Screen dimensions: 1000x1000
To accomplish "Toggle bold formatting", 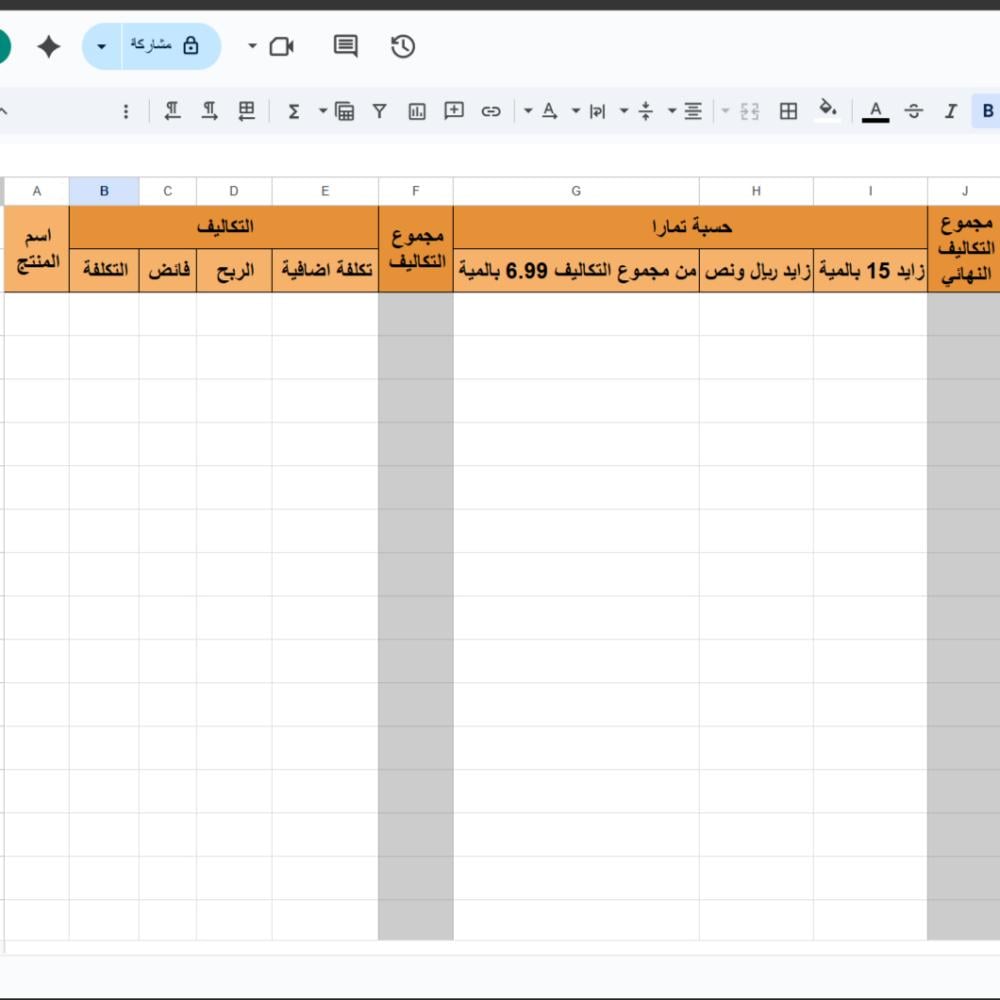I will tap(988, 111).
